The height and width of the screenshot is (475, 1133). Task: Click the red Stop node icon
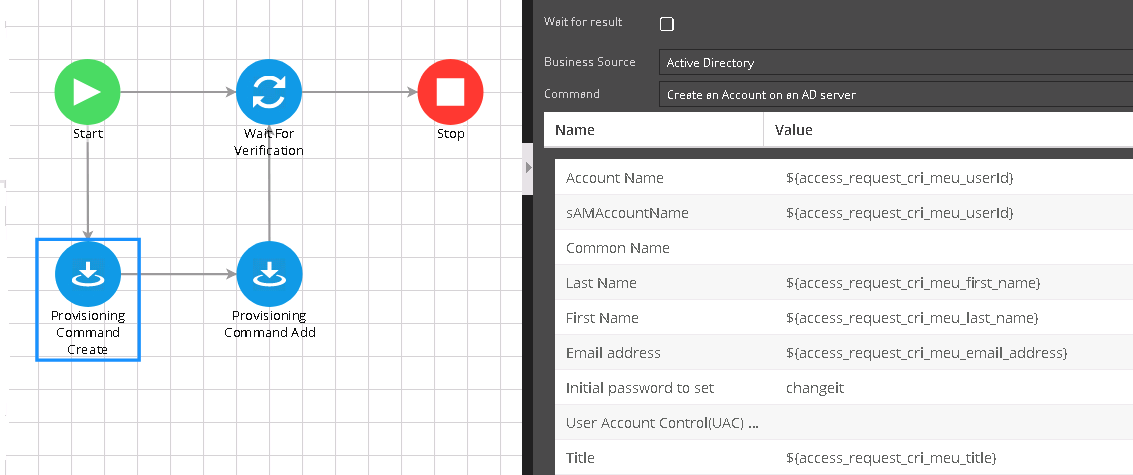450,92
